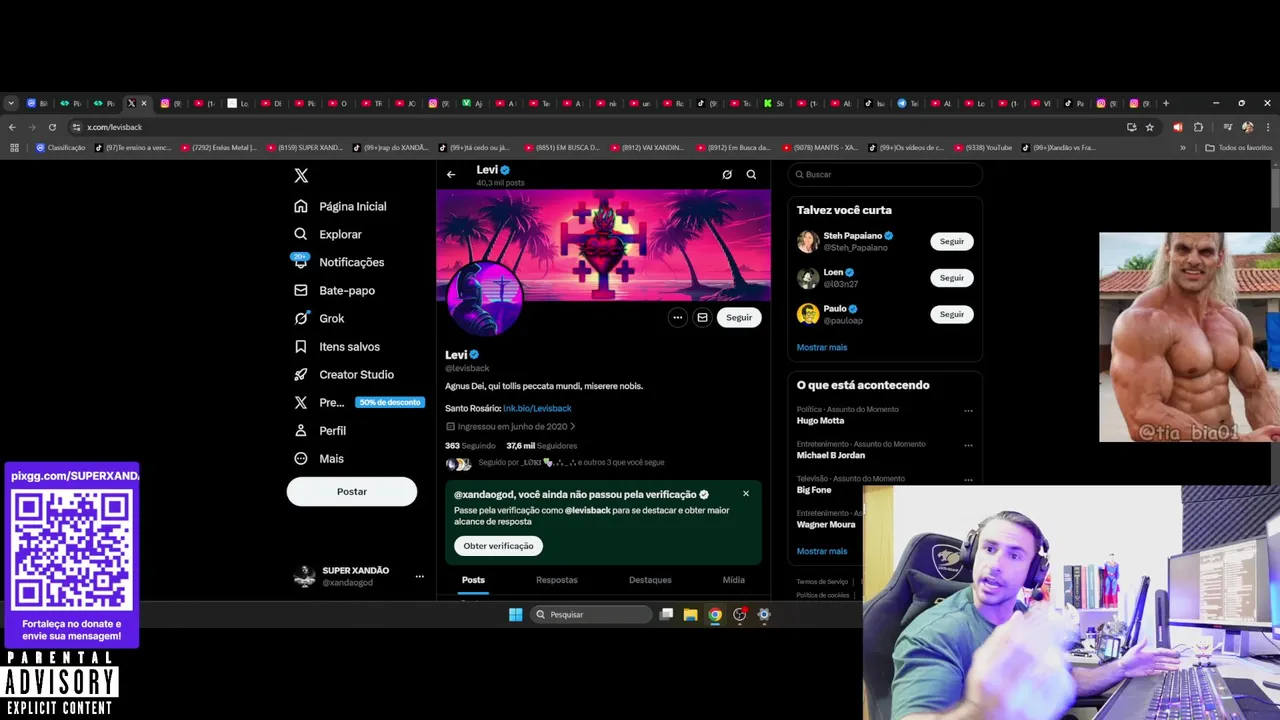Screen dimensions: 1280x720
Task: Click Obter verificação button
Action: pos(498,546)
